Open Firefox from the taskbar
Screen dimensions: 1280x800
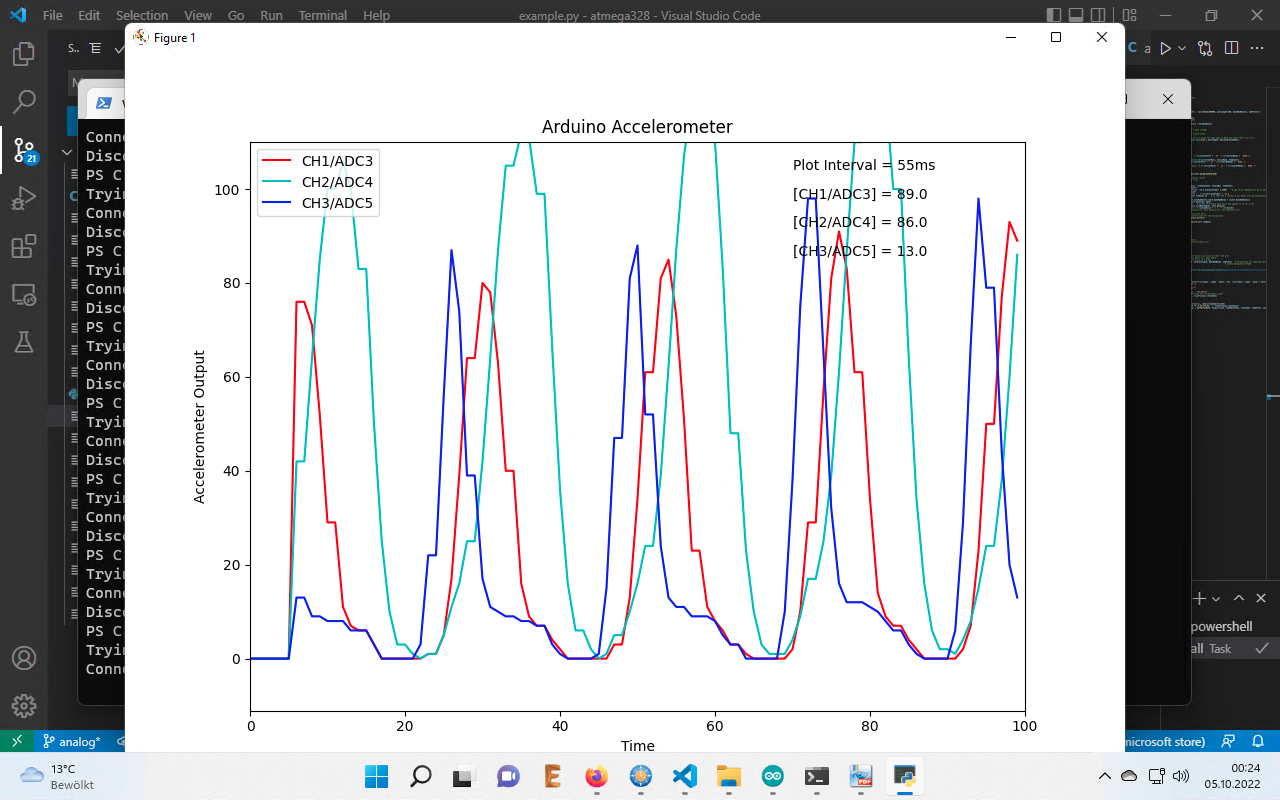pos(596,776)
